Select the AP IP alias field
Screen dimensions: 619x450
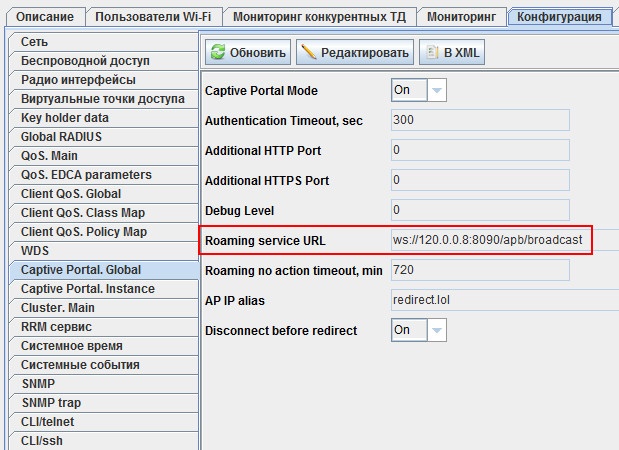(x=479, y=300)
